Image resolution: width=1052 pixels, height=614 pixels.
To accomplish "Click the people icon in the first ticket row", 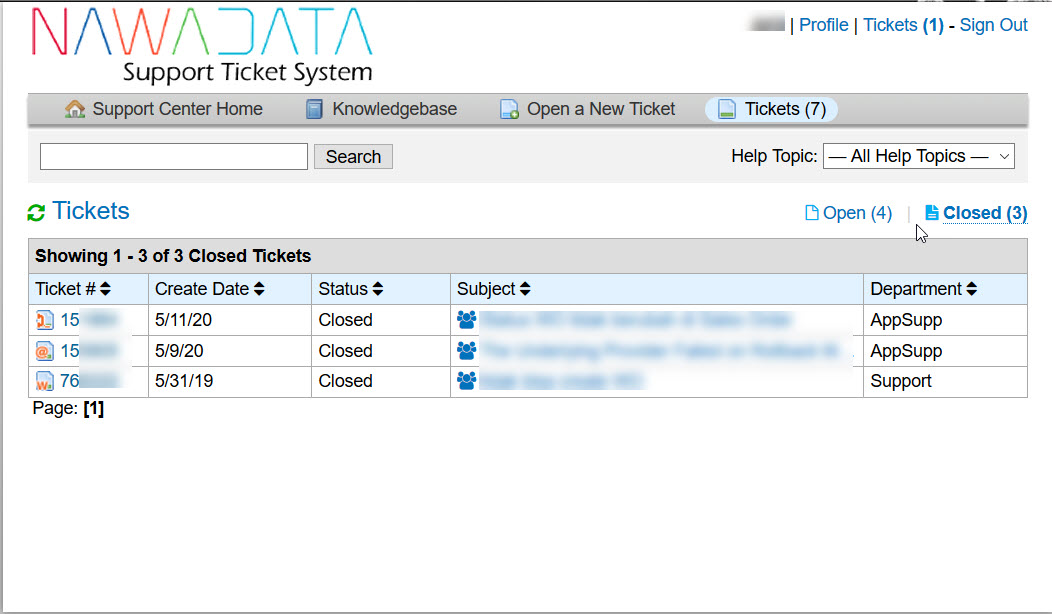I will [x=466, y=320].
